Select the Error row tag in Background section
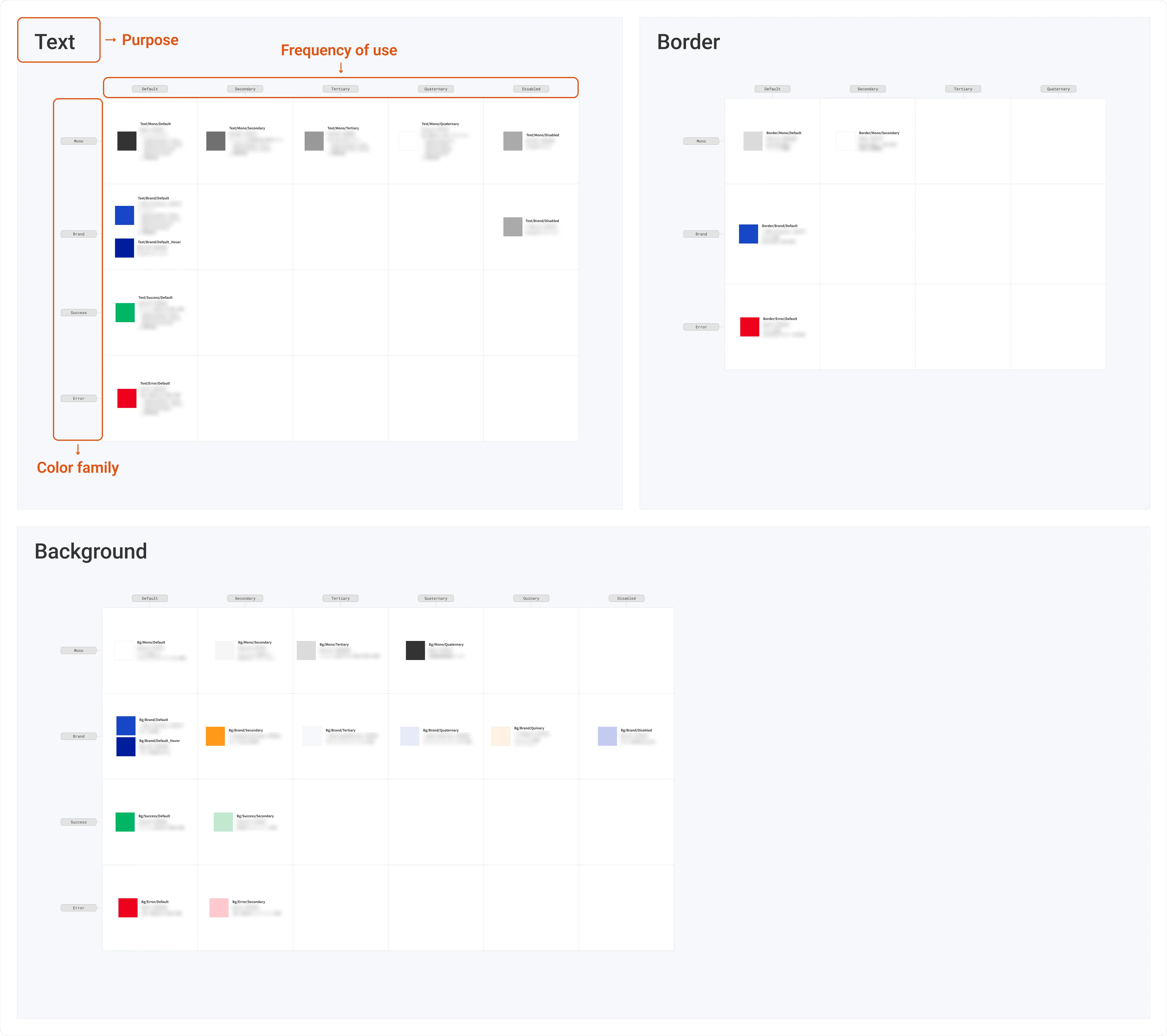1167x1036 pixels. tap(79, 908)
